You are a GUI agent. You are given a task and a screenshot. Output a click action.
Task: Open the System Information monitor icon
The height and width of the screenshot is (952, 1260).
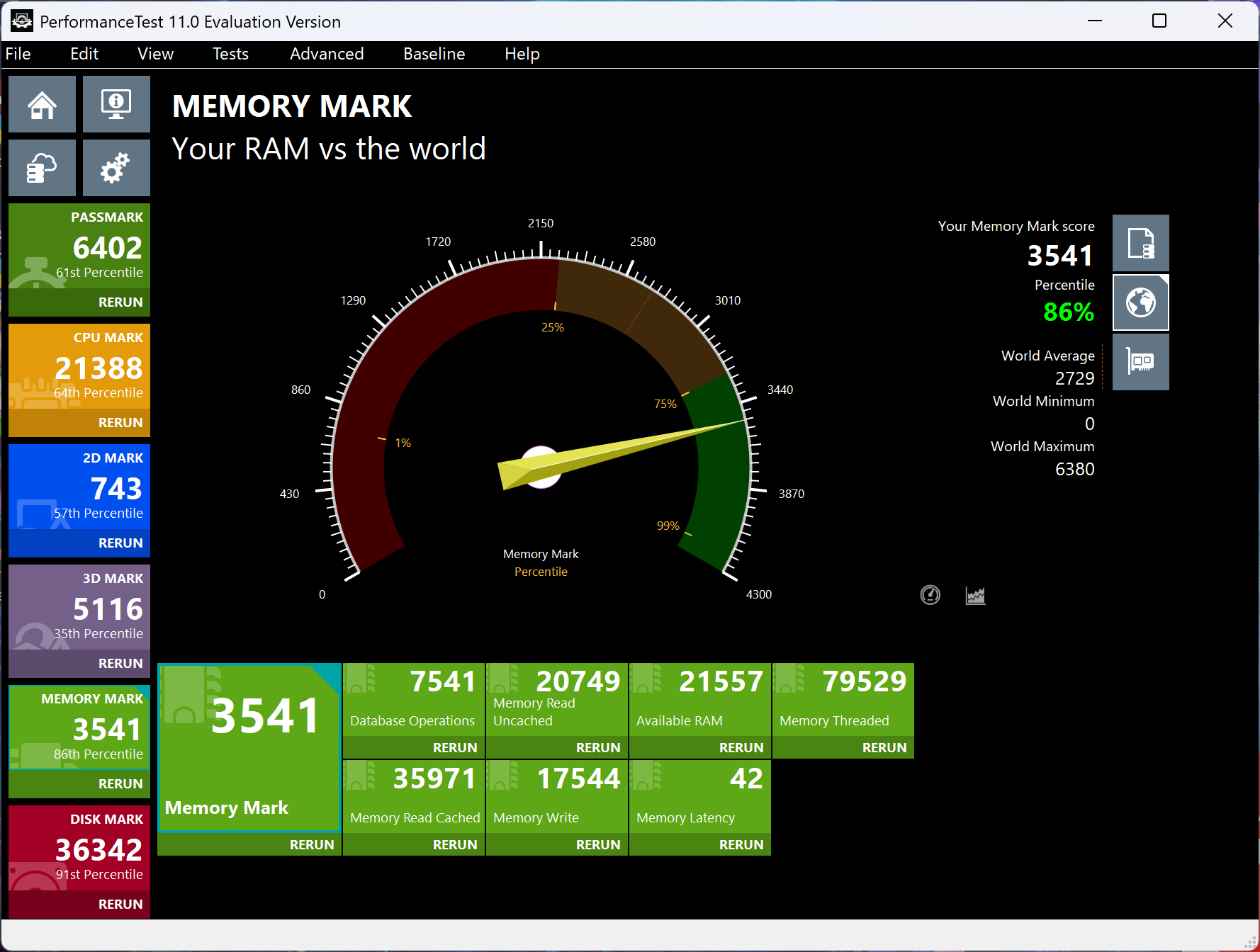tap(116, 104)
